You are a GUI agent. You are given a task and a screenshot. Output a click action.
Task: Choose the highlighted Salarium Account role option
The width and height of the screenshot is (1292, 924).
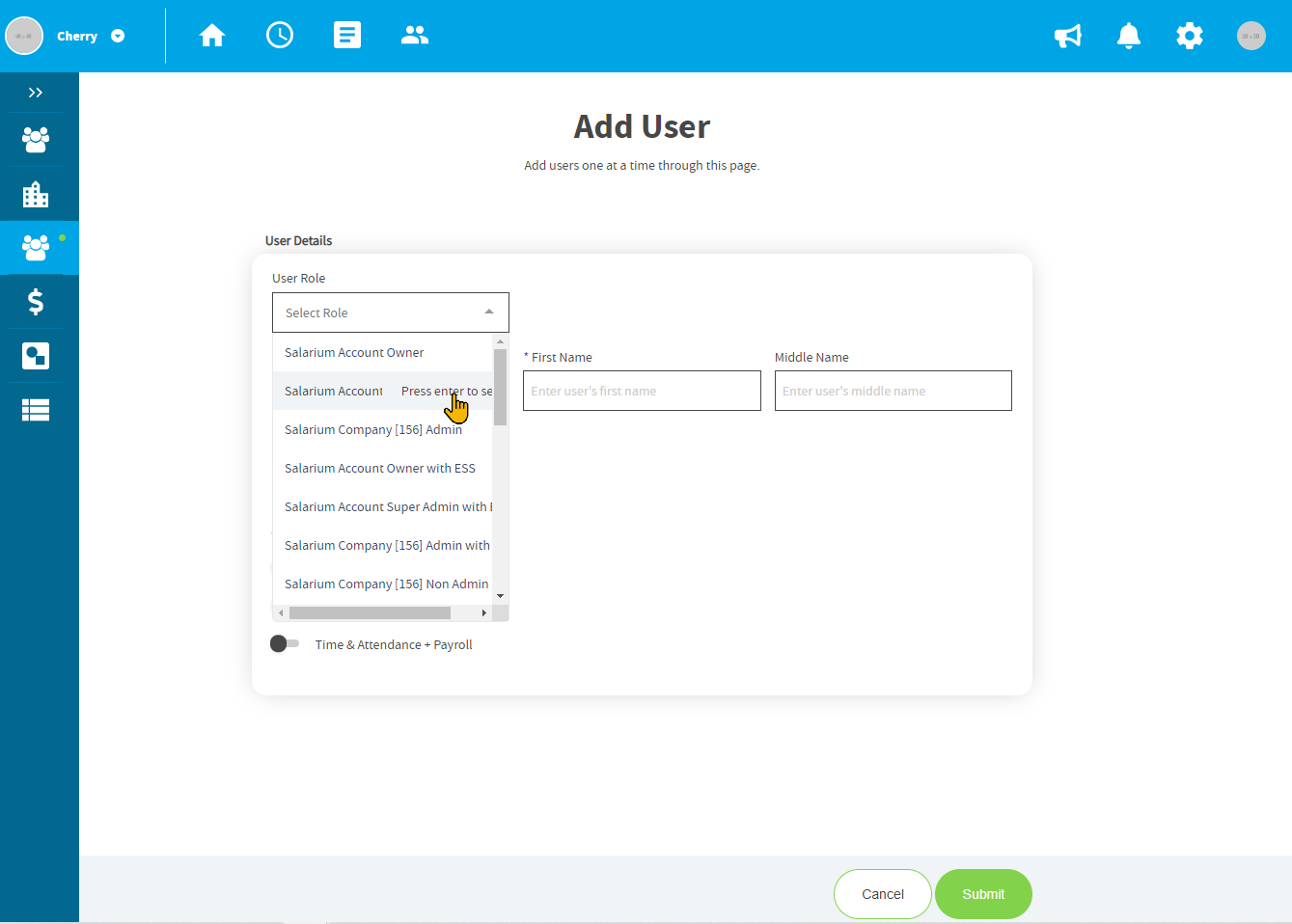[383, 391]
